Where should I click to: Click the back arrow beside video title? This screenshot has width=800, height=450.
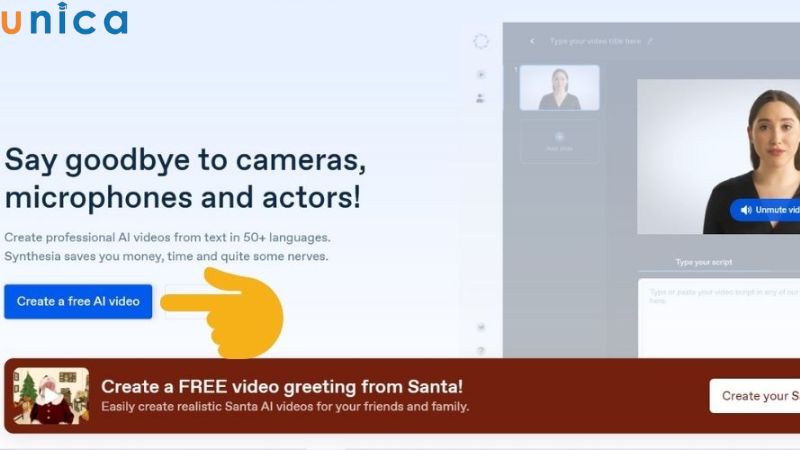coord(532,41)
